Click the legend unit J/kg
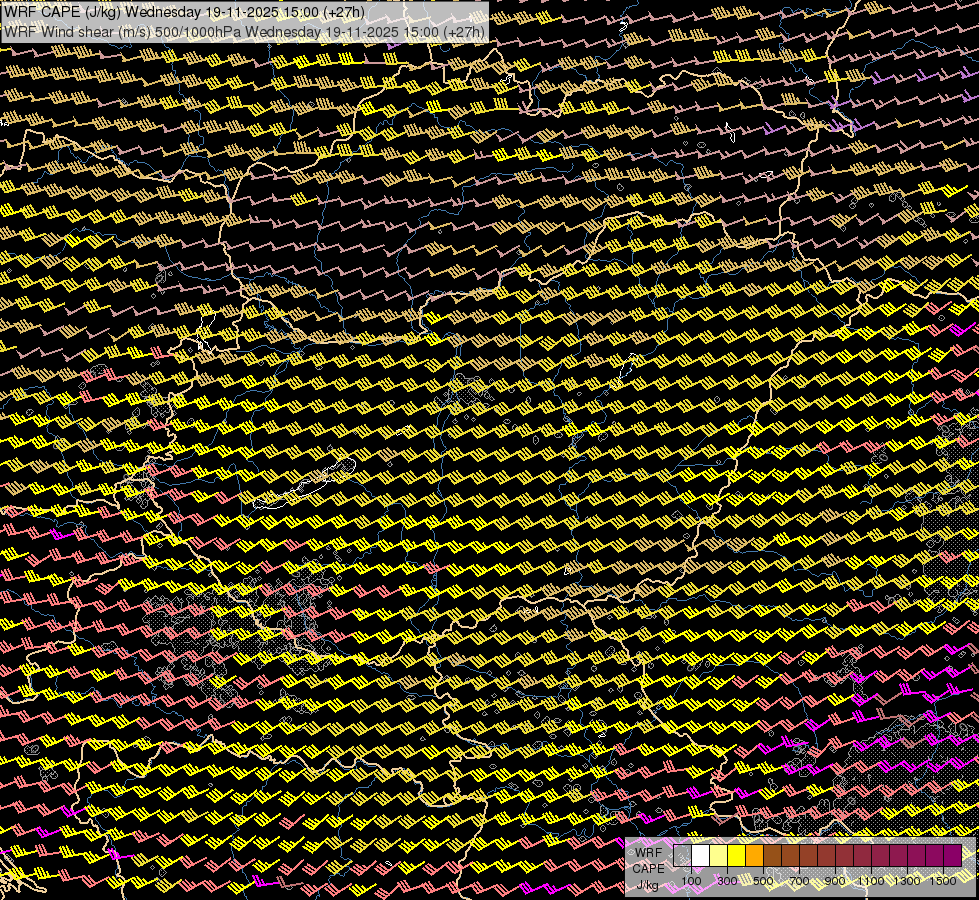979x900 pixels. pos(648,885)
